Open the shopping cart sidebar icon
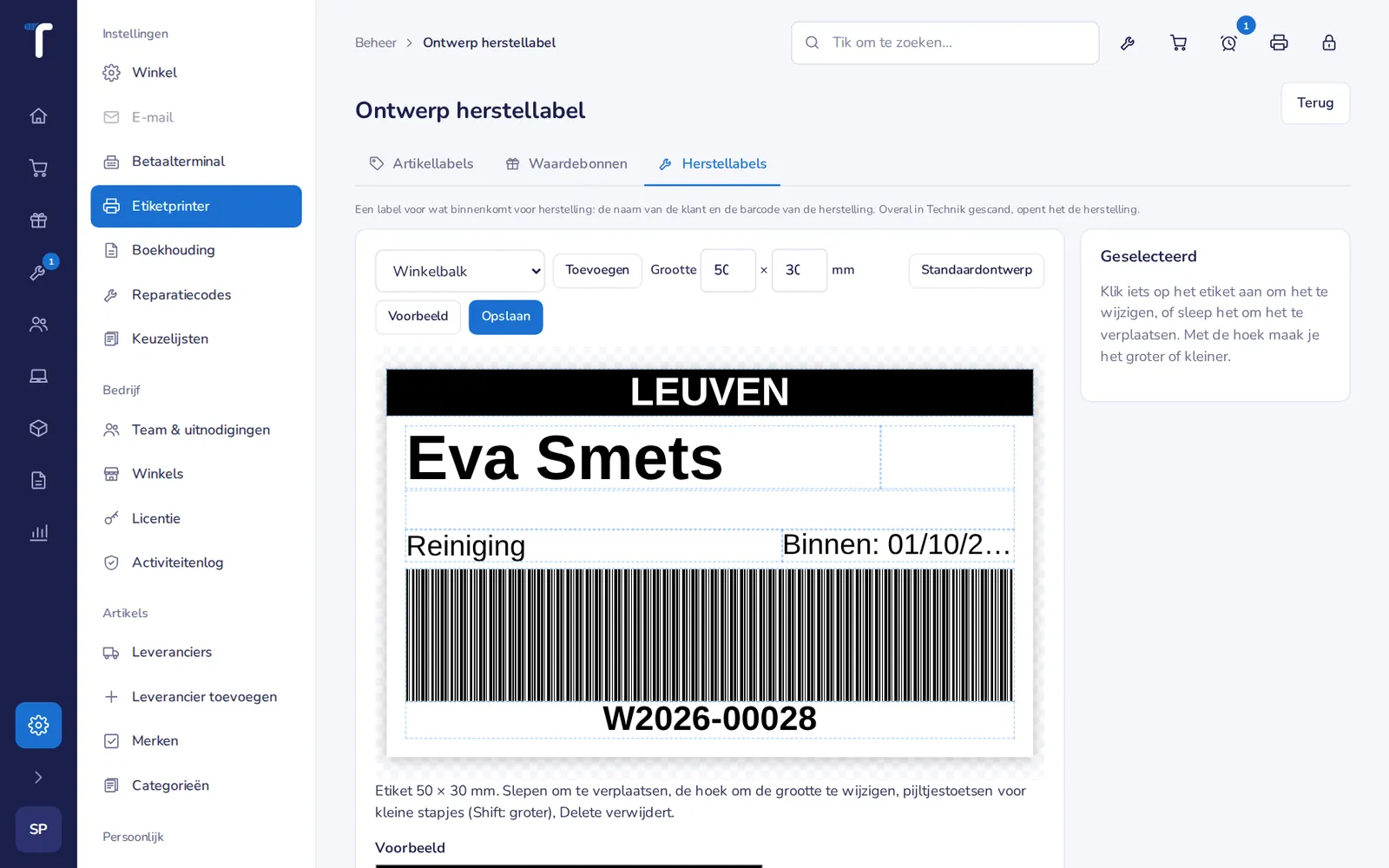 (38, 168)
